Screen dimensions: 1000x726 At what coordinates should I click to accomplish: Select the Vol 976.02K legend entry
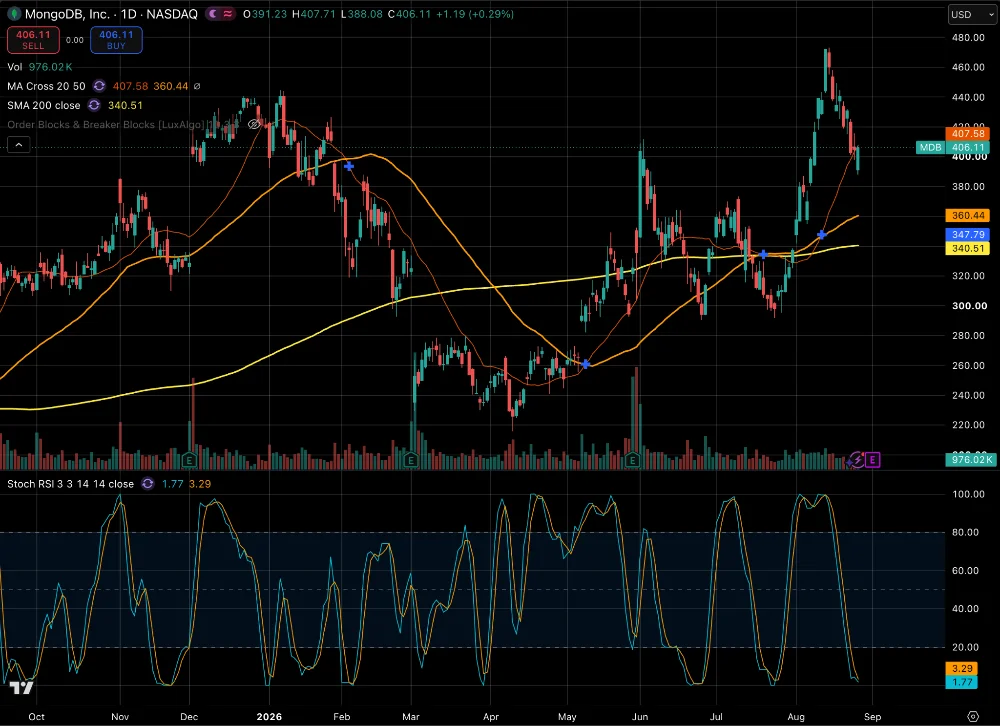(40, 67)
